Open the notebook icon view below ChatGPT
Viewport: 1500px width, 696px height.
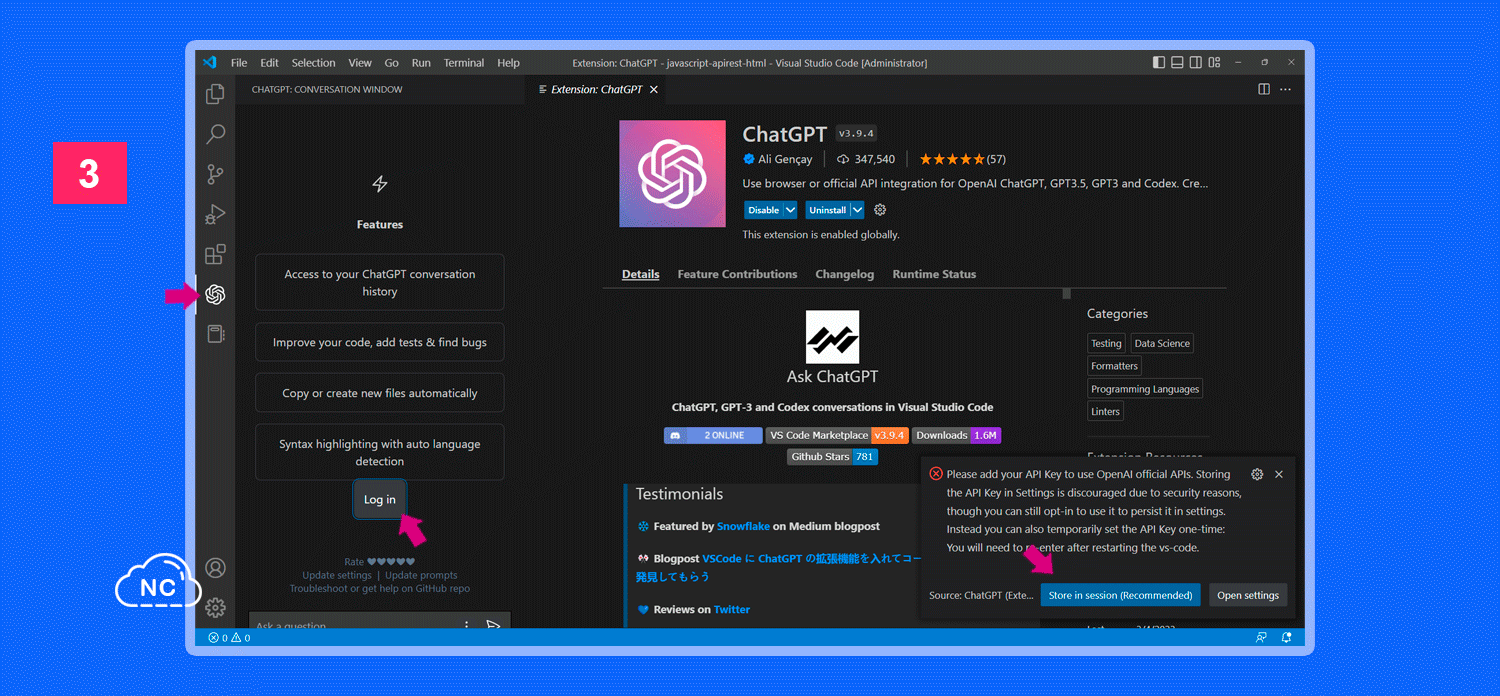click(215, 334)
